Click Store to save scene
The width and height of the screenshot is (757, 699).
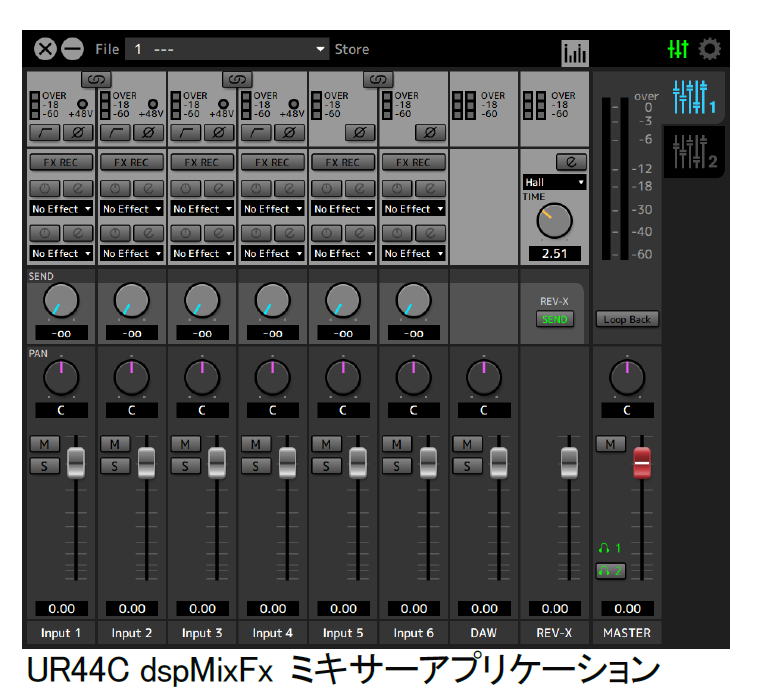pyautogui.click(x=352, y=49)
